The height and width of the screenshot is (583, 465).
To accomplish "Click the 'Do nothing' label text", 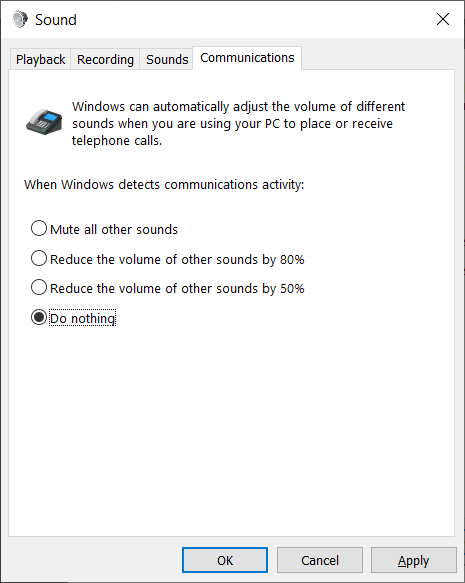I will 83,318.
